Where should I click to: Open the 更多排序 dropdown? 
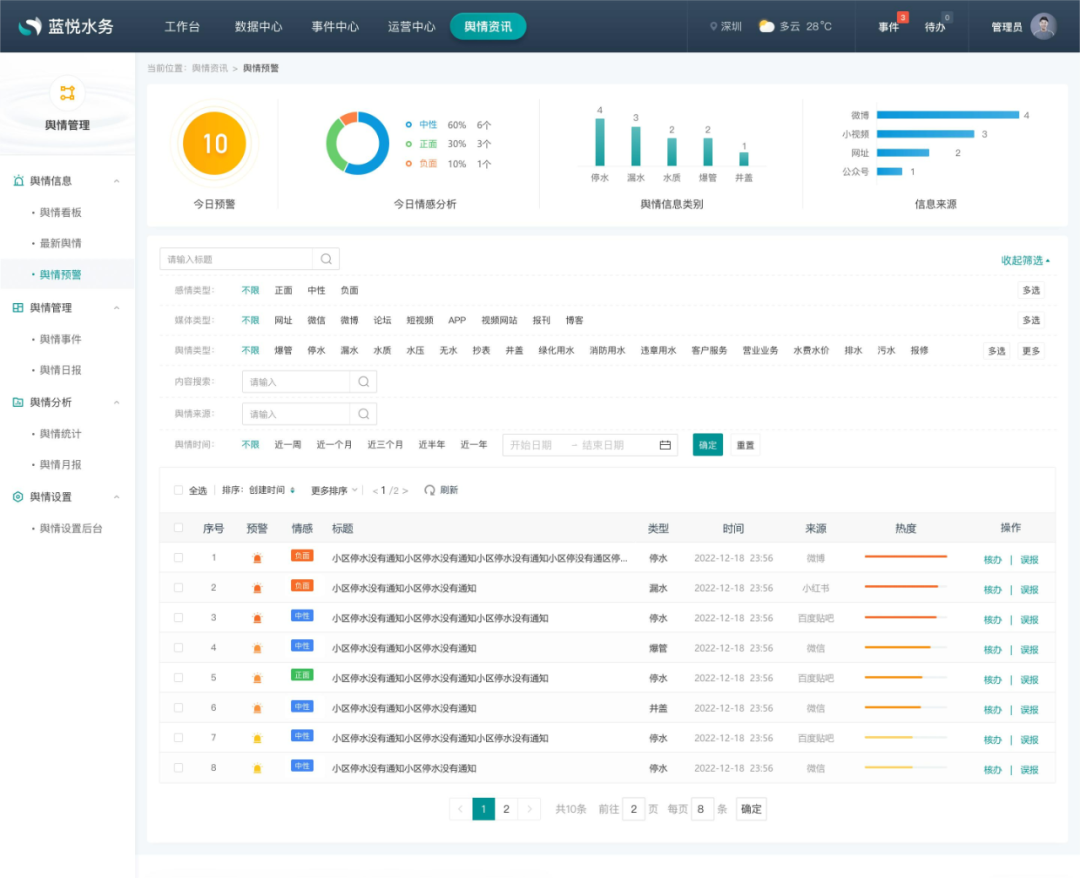point(334,490)
